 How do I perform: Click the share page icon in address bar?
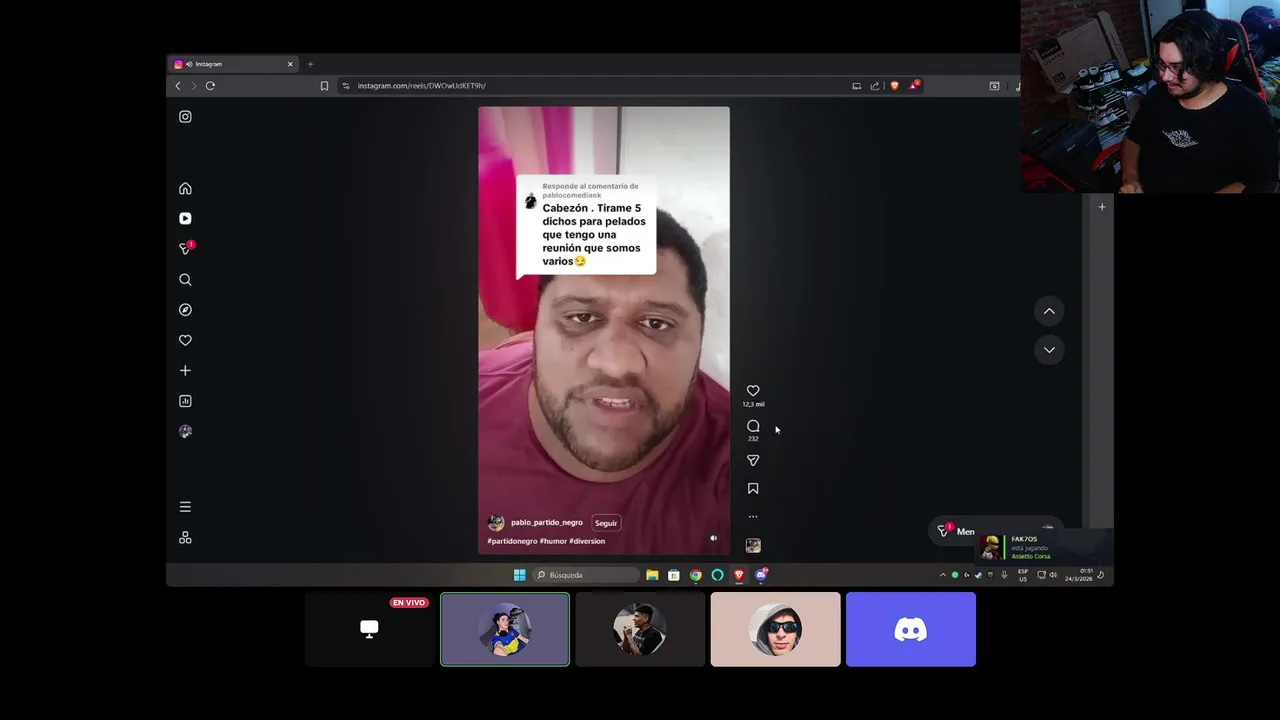(x=875, y=86)
